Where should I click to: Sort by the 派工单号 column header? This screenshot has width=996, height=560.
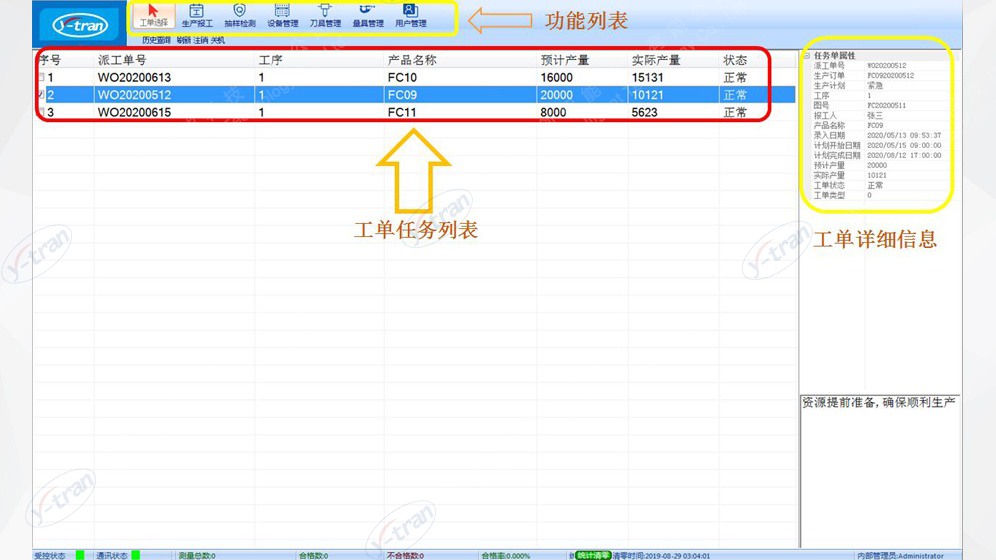pos(122,60)
